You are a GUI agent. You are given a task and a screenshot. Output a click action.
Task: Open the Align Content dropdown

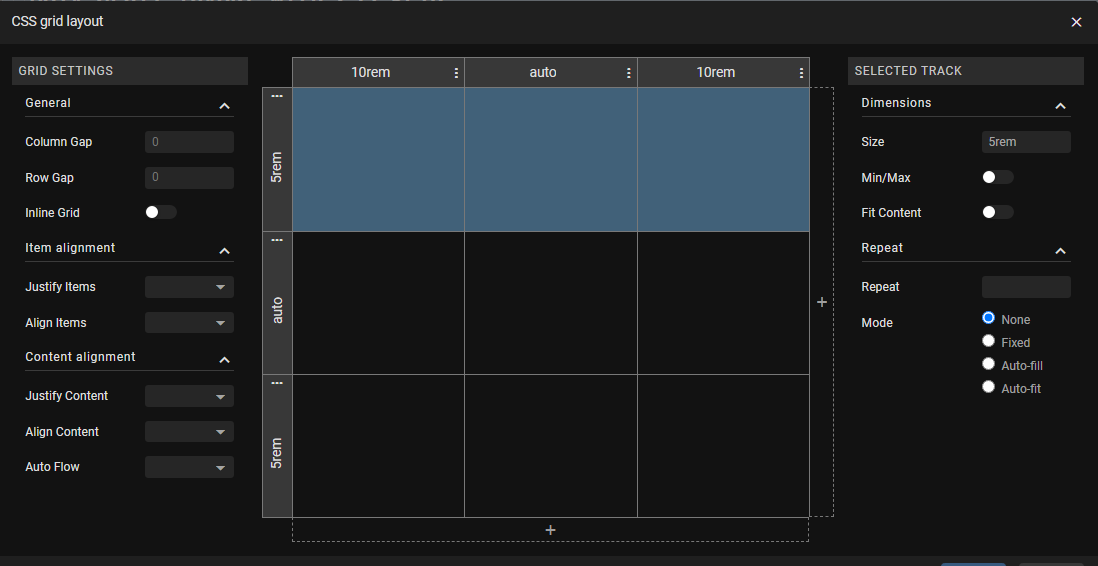tap(189, 432)
